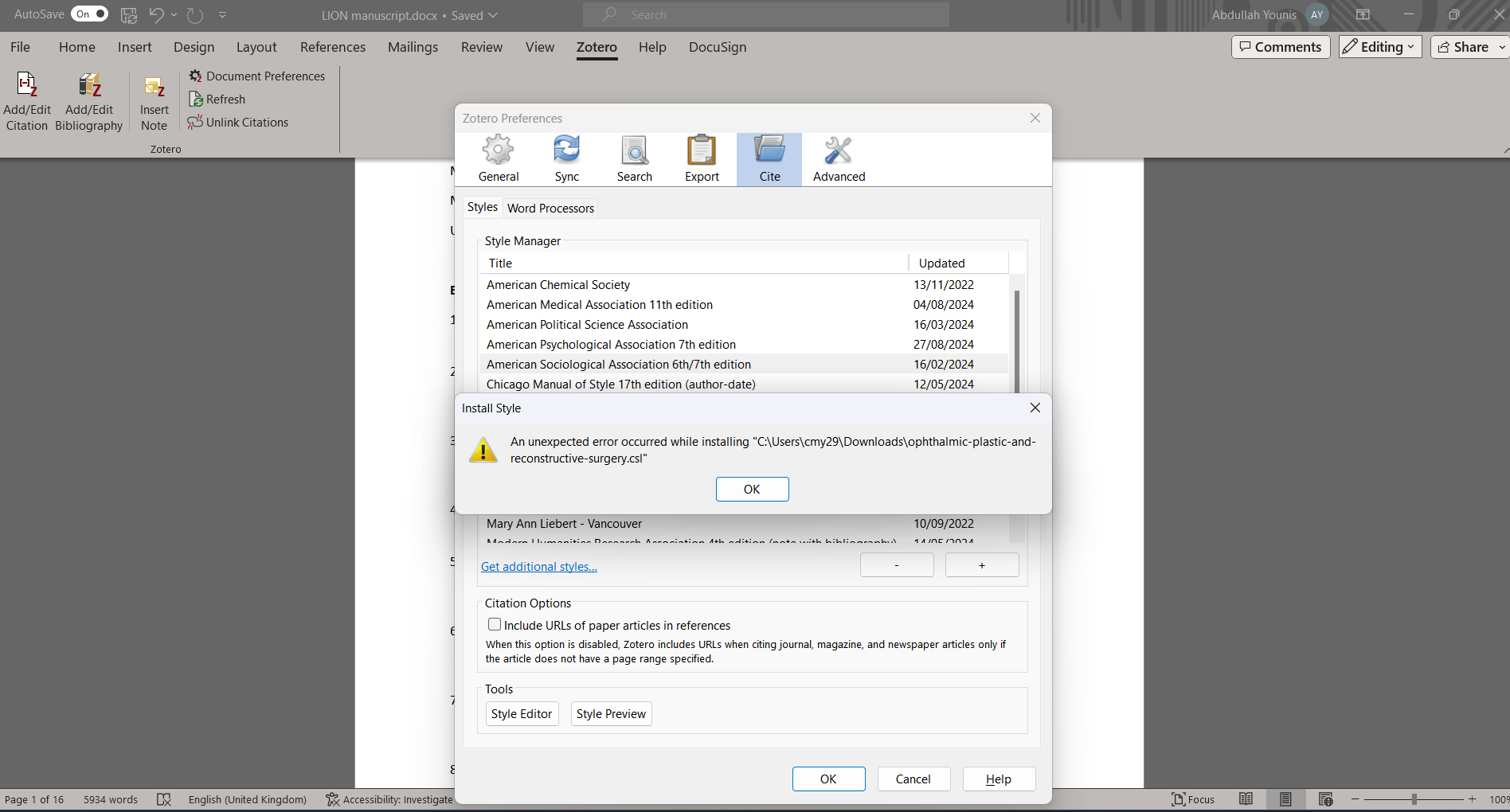This screenshot has width=1510, height=812.
Task: Switch to the Home ribbon tab
Action: [x=76, y=47]
